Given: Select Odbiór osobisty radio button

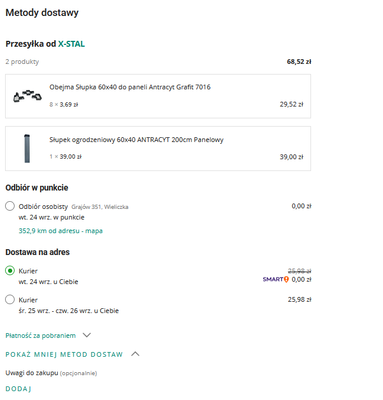Looking at the screenshot, I should coord(10,206).
